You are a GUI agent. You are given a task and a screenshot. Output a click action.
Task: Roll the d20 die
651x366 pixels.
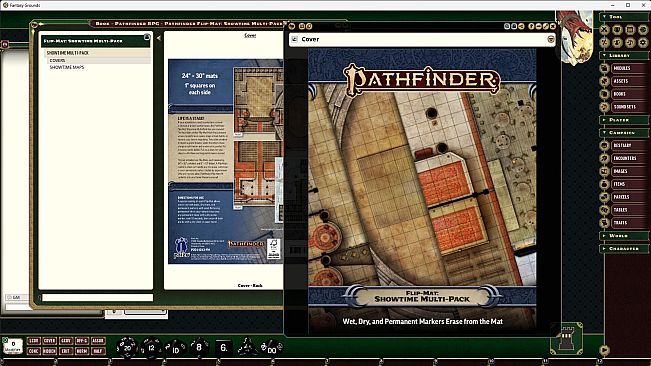pos(126,347)
